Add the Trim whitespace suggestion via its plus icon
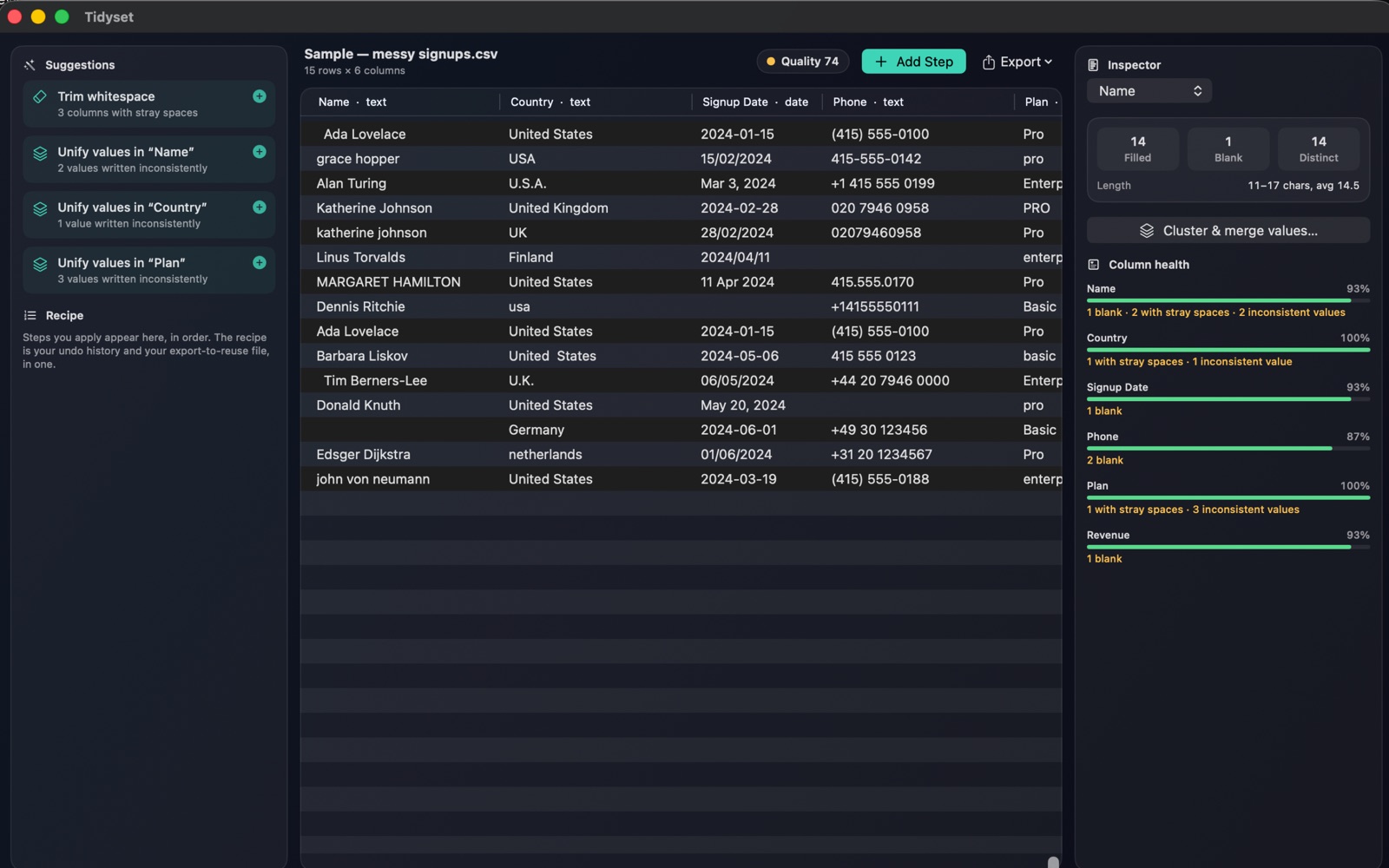 click(x=259, y=96)
